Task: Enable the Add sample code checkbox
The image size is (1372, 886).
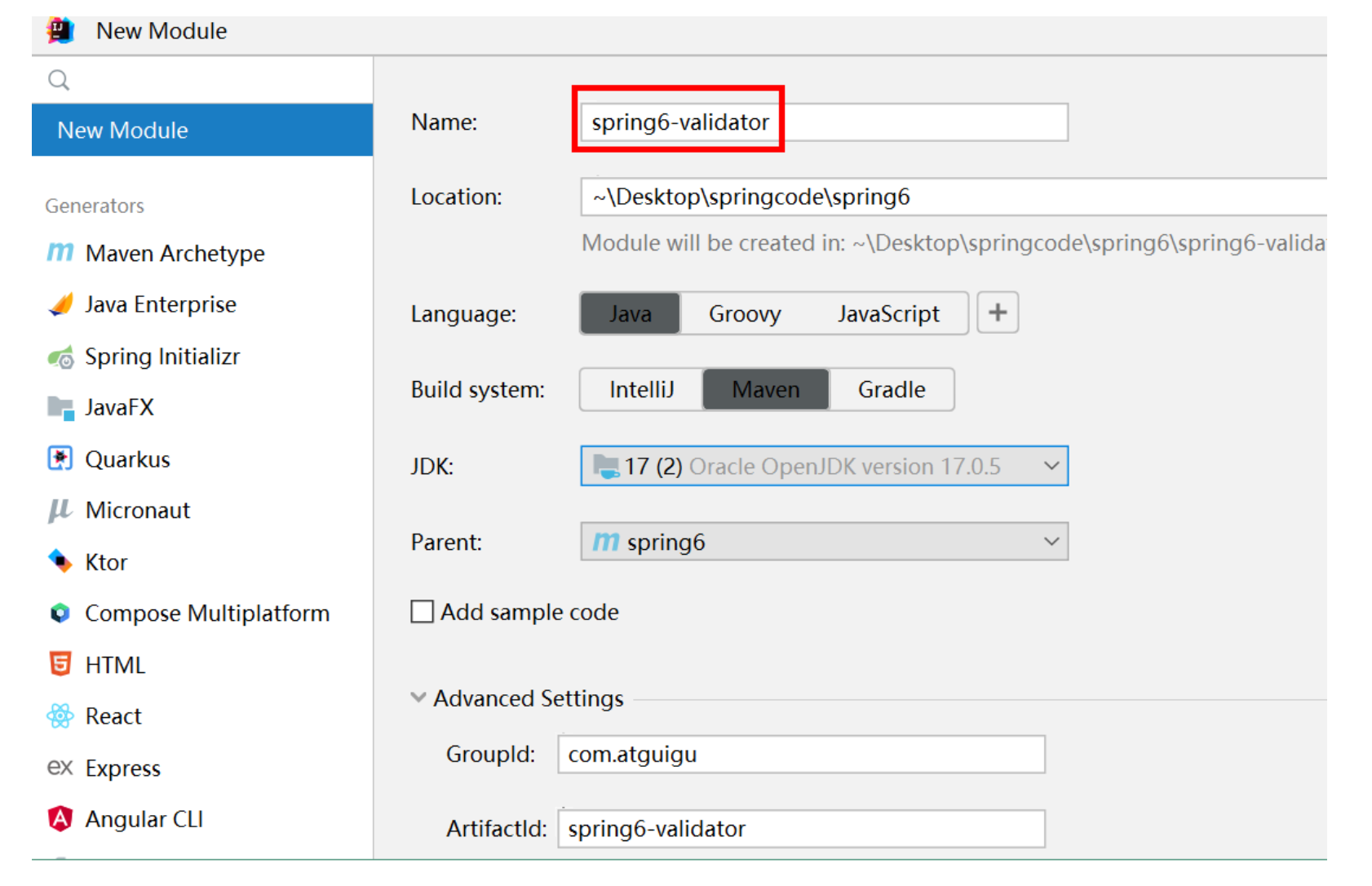Action: pos(423,612)
